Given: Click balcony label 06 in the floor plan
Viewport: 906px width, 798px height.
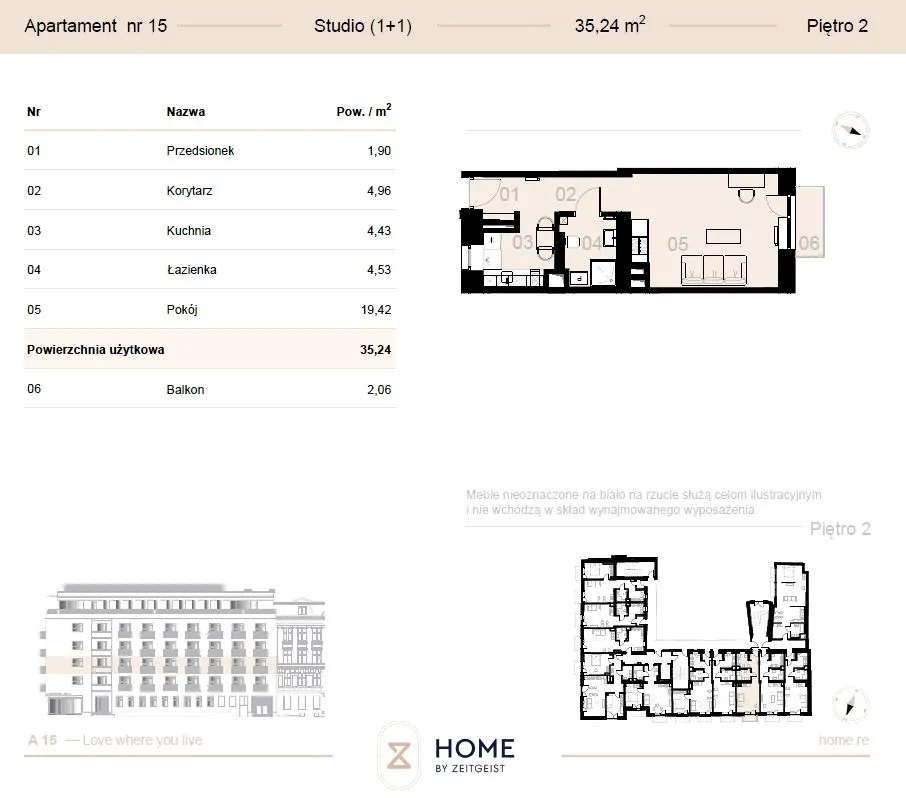Looking at the screenshot, I should (x=809, y=243).
